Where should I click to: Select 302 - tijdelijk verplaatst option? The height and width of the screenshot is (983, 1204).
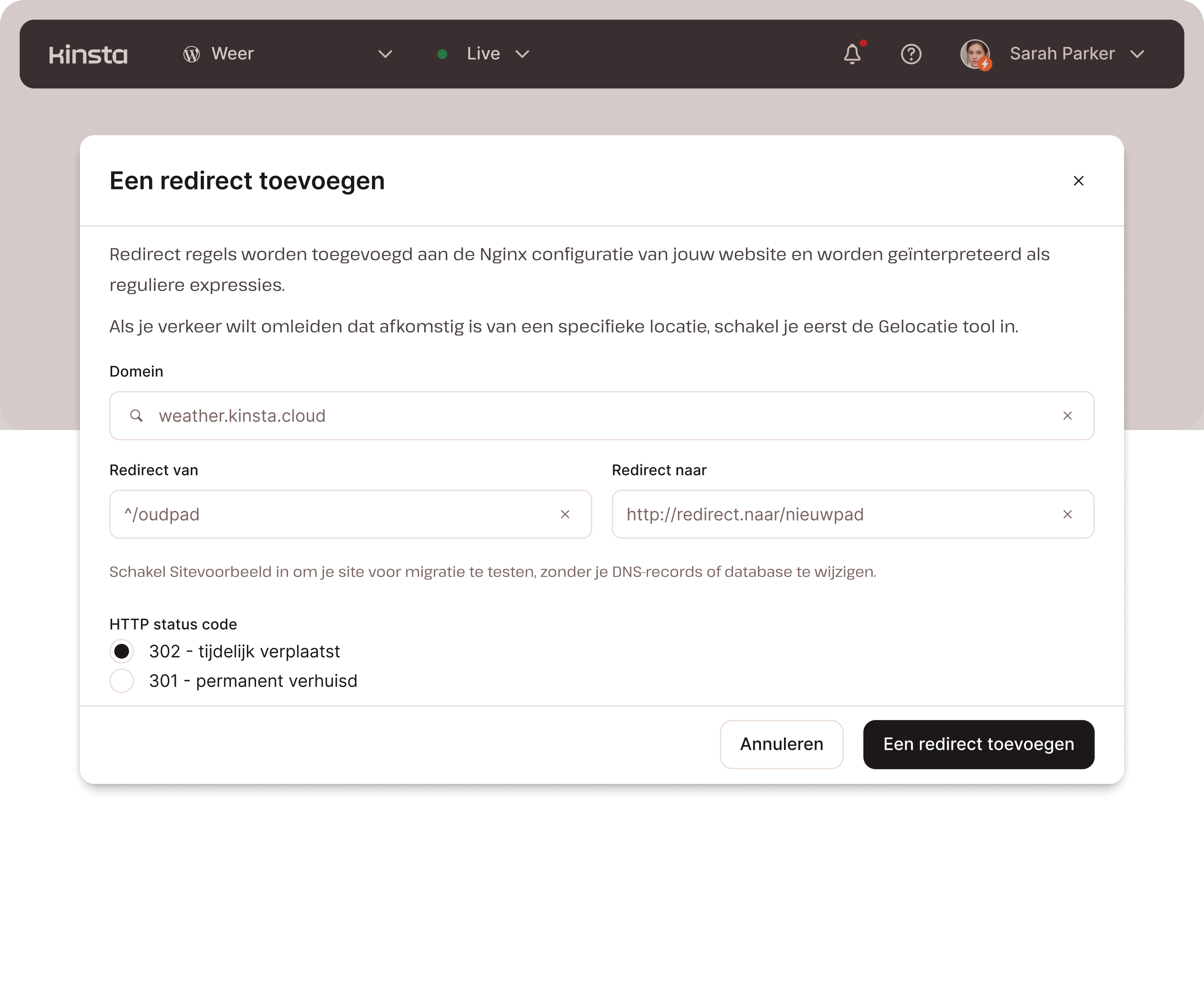coord(122,651)
